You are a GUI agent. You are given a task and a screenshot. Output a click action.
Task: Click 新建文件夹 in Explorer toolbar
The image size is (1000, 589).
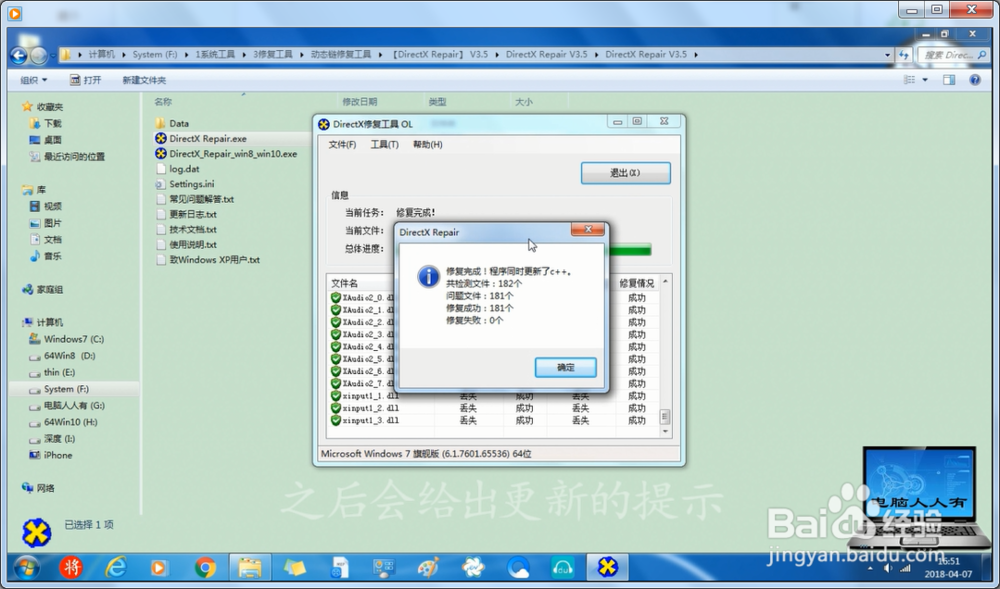tap(144, 80)
